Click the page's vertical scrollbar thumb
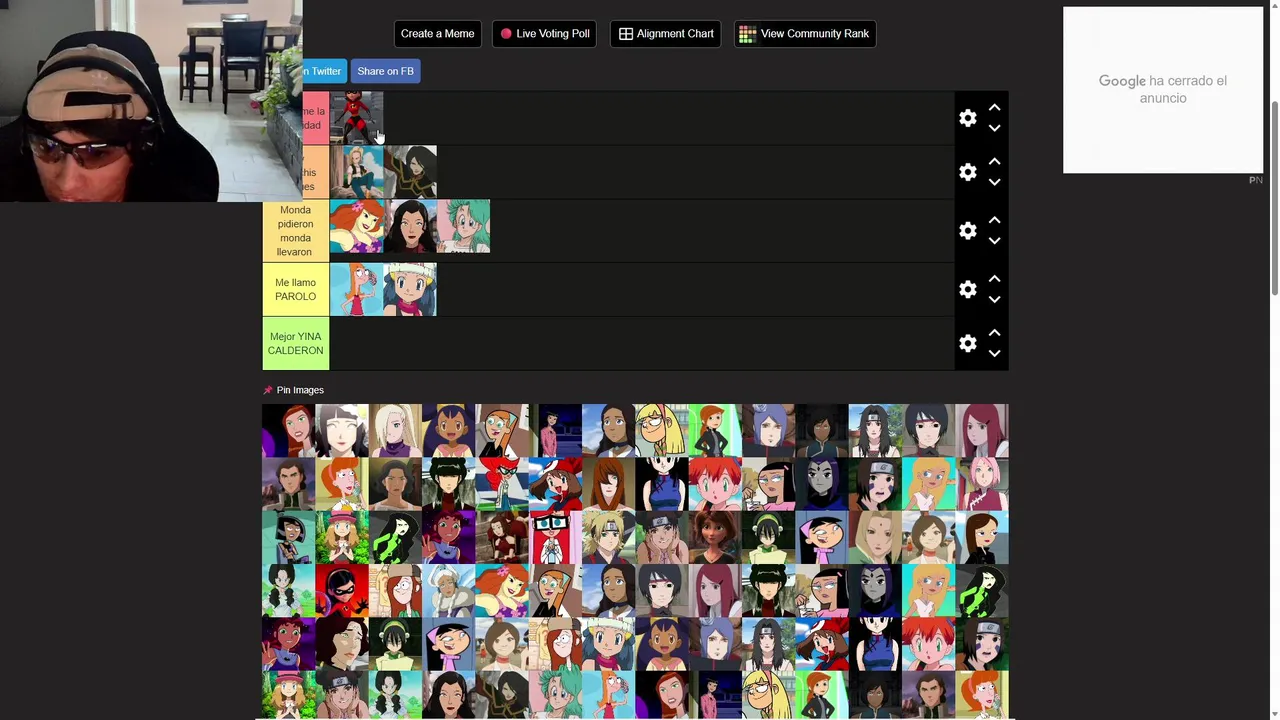Screen dimensions: 1280x720 tap(1274, 198)
